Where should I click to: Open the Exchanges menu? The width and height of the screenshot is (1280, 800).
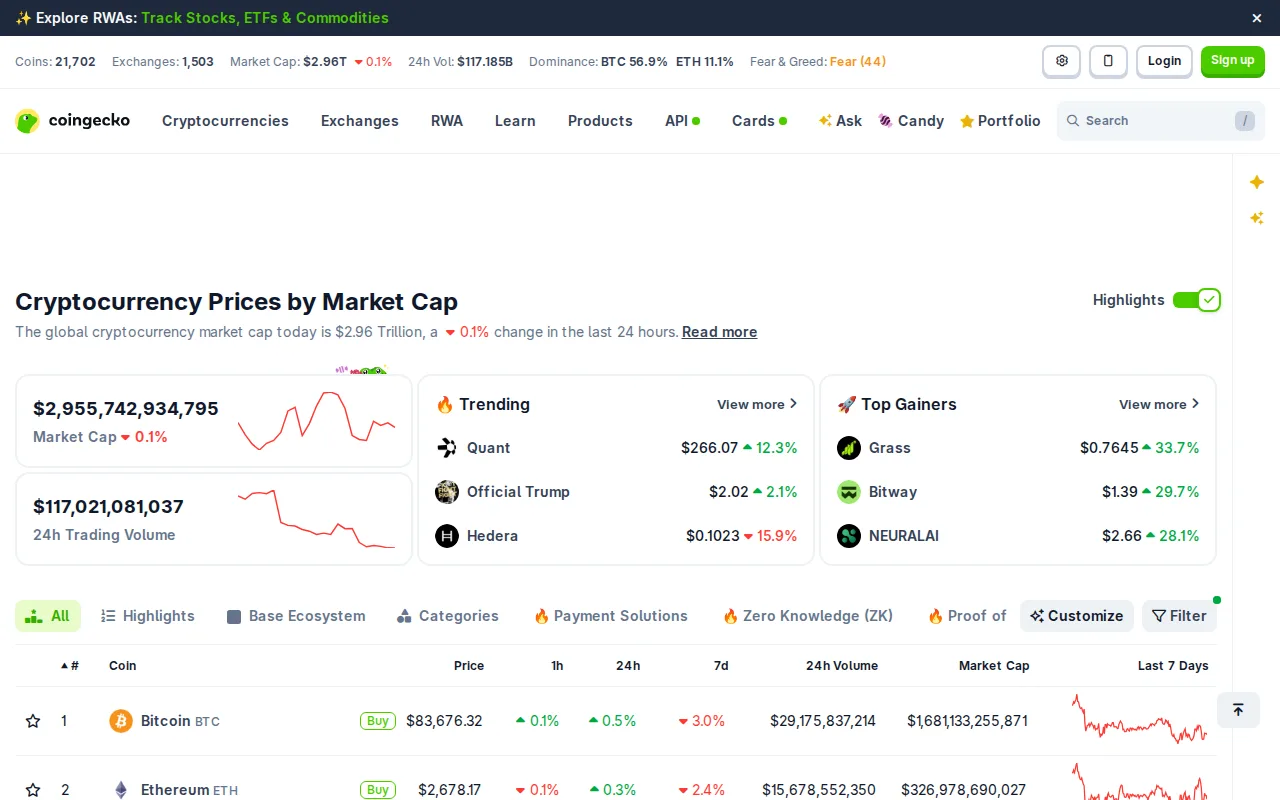click(x=360, y=121)
